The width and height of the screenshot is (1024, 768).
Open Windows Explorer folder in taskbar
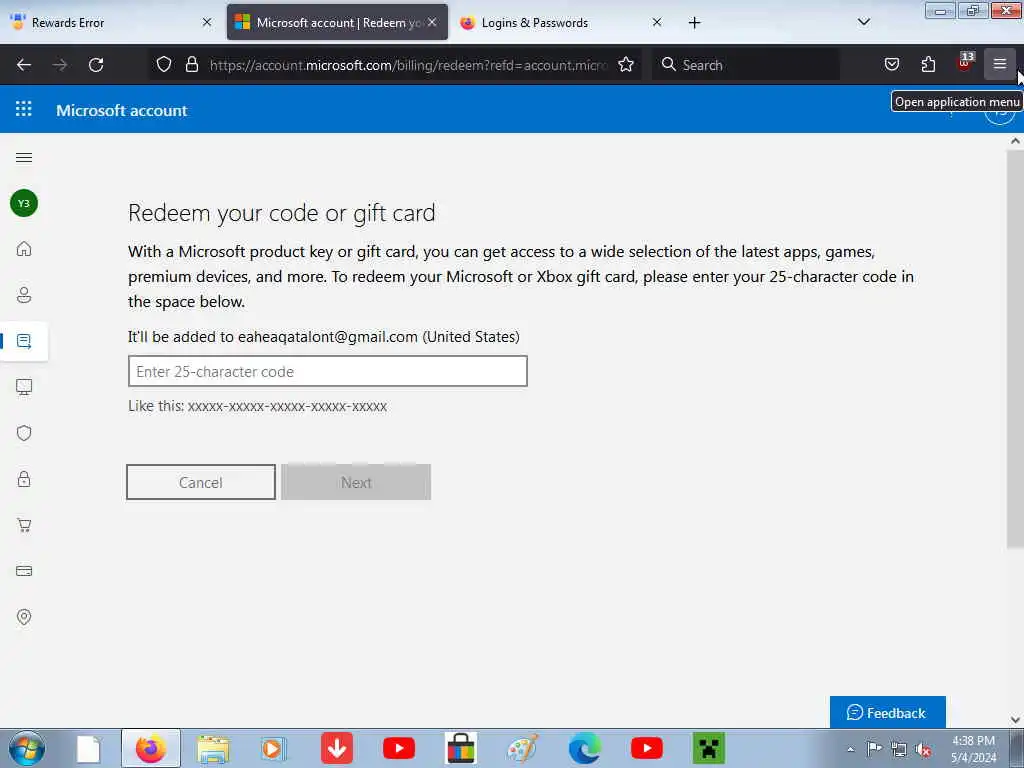coord(213,749)
